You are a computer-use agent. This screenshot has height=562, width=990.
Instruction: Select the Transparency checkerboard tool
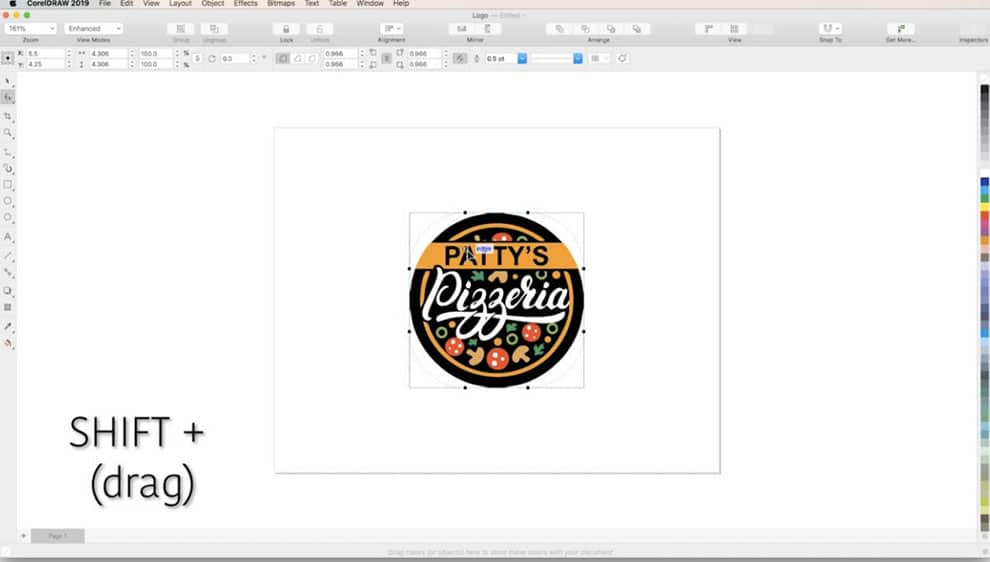[x=8, y=308]
